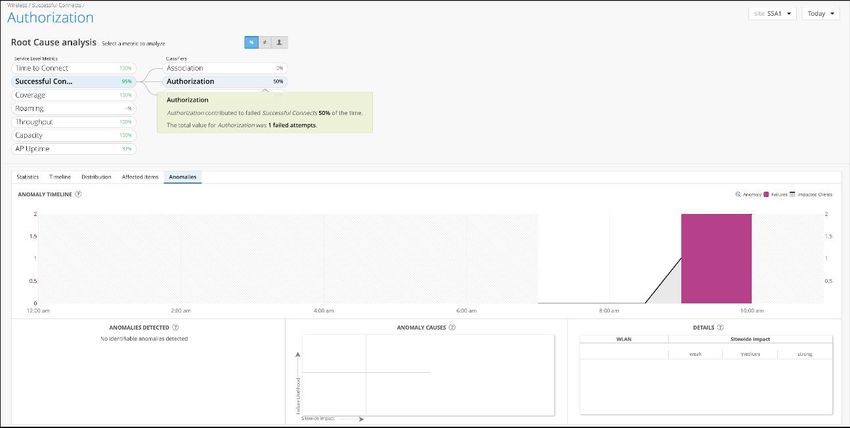Screen dimensions: 850x428
Task: Select the Roaming metric
Action: [x=74, y=108]
